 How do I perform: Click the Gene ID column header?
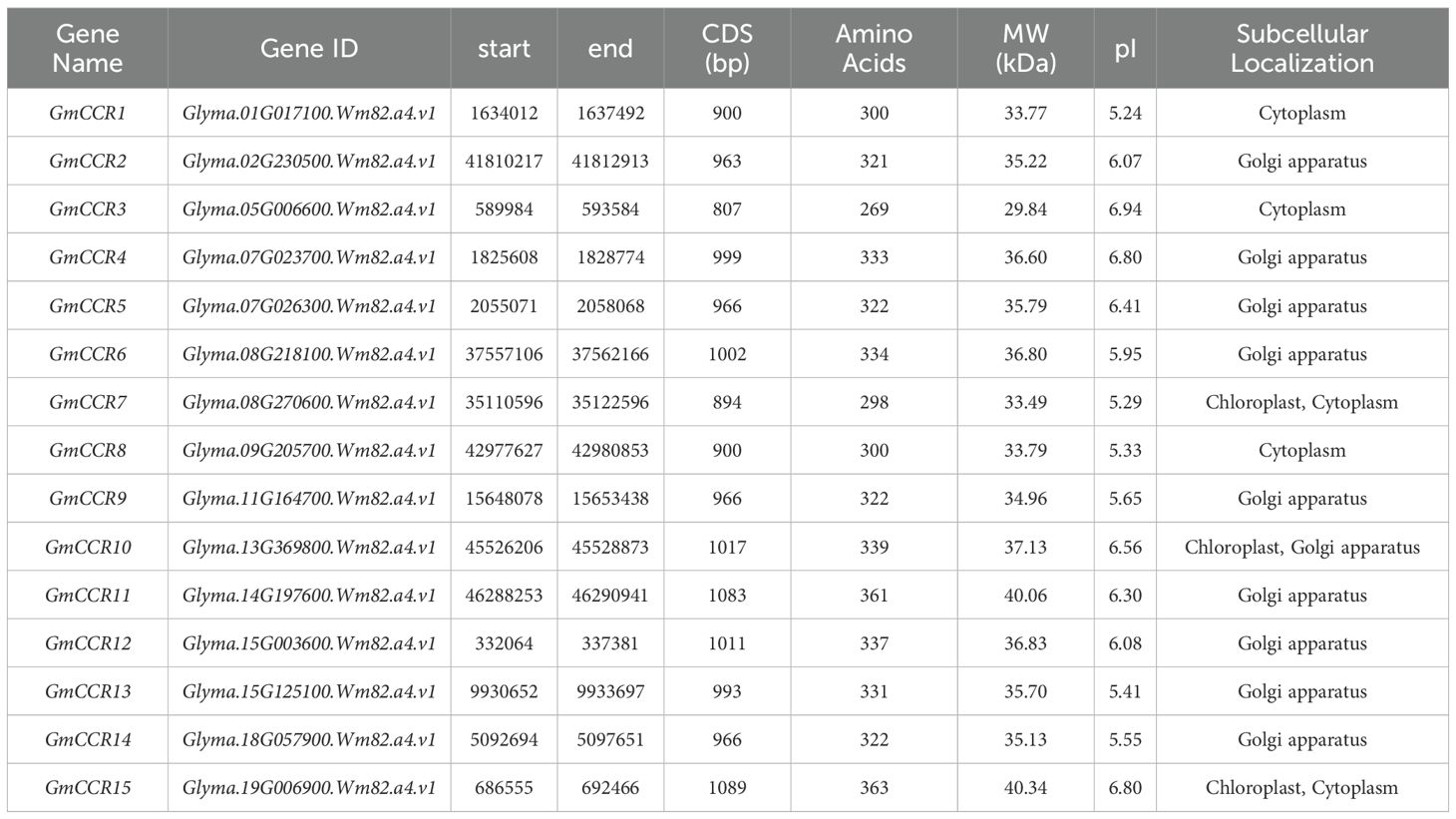click(309, 48)
